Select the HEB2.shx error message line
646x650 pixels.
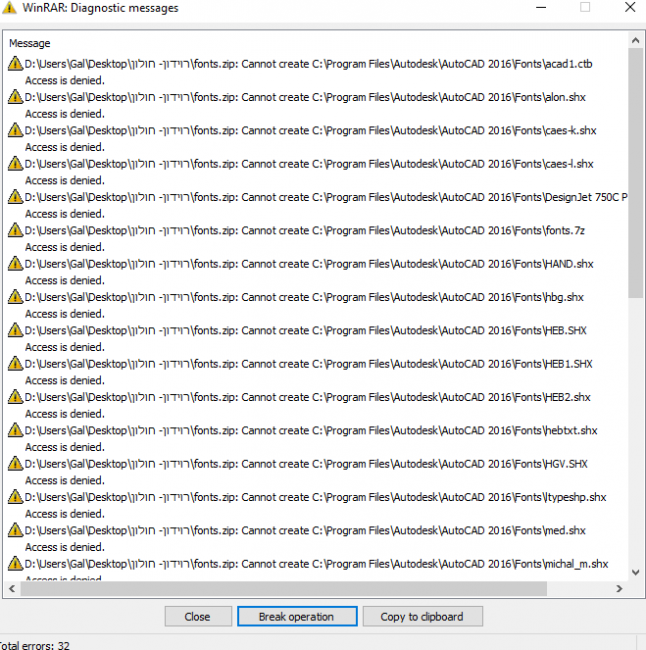pos(308,397)
